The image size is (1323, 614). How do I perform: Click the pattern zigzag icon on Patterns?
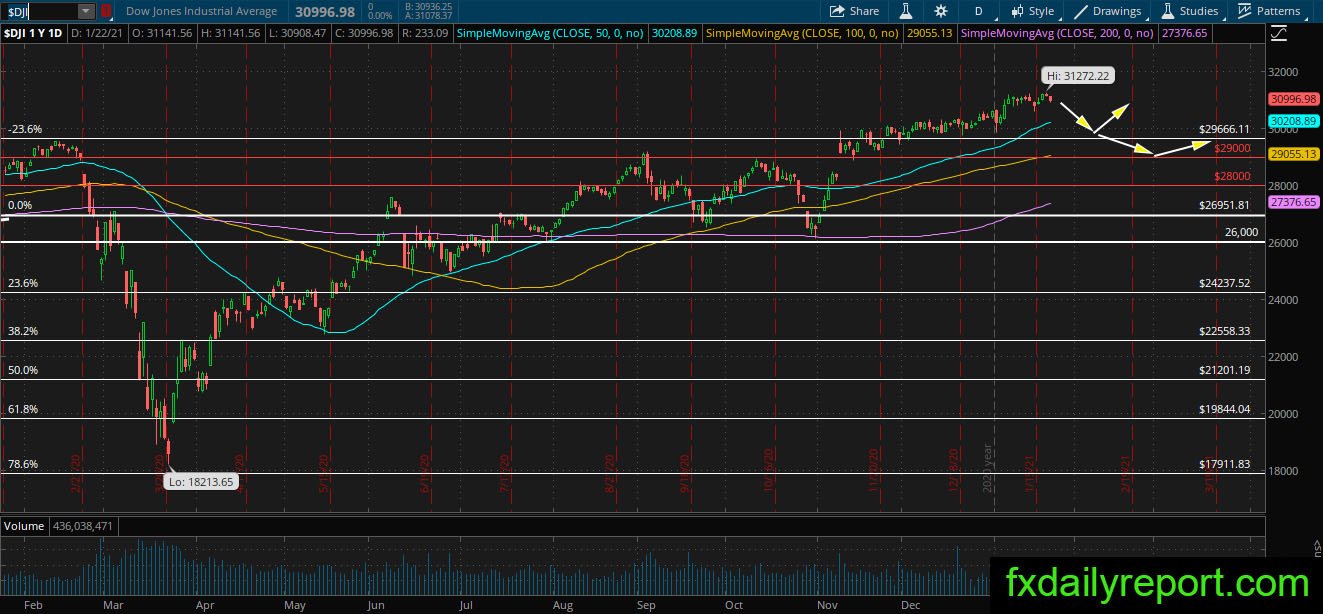[1245, 11]
